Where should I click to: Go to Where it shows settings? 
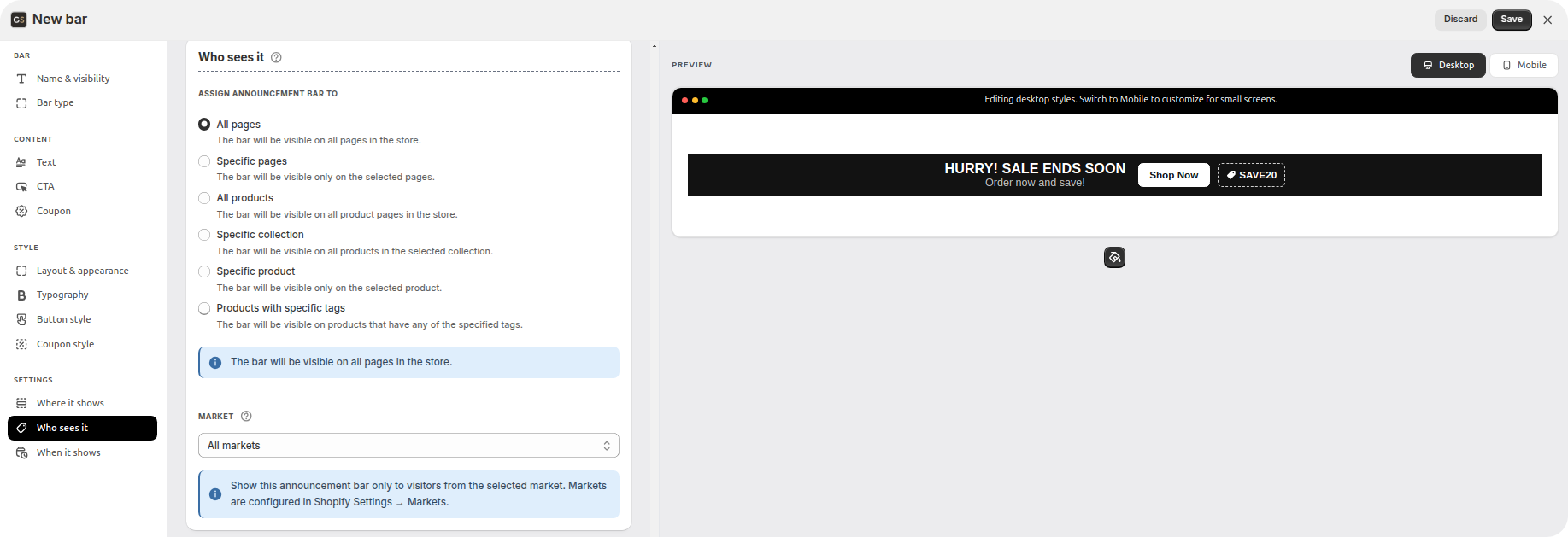tap(82, 403)
